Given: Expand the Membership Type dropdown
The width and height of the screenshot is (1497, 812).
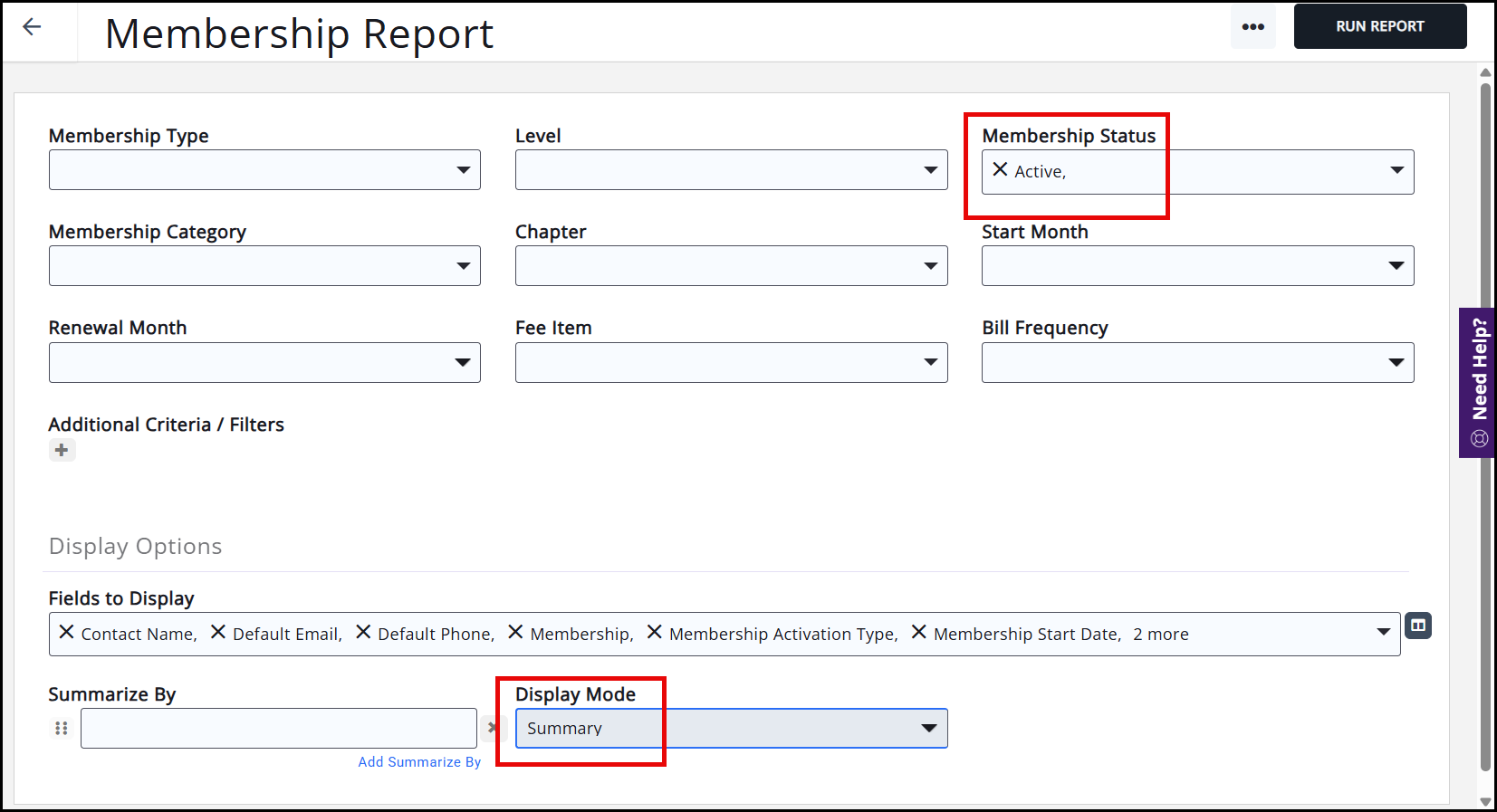Looking at the screenshot, I should [x=463, y=170].
